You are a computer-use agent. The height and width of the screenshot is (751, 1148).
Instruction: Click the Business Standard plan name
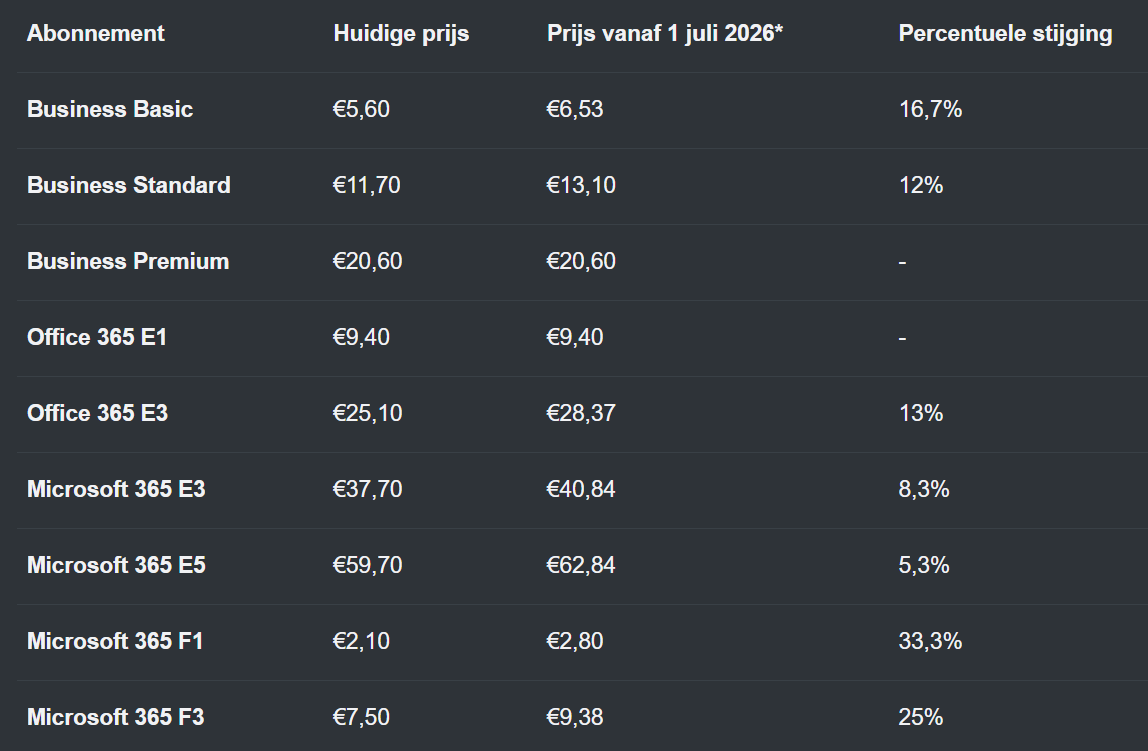click(129, 185)
